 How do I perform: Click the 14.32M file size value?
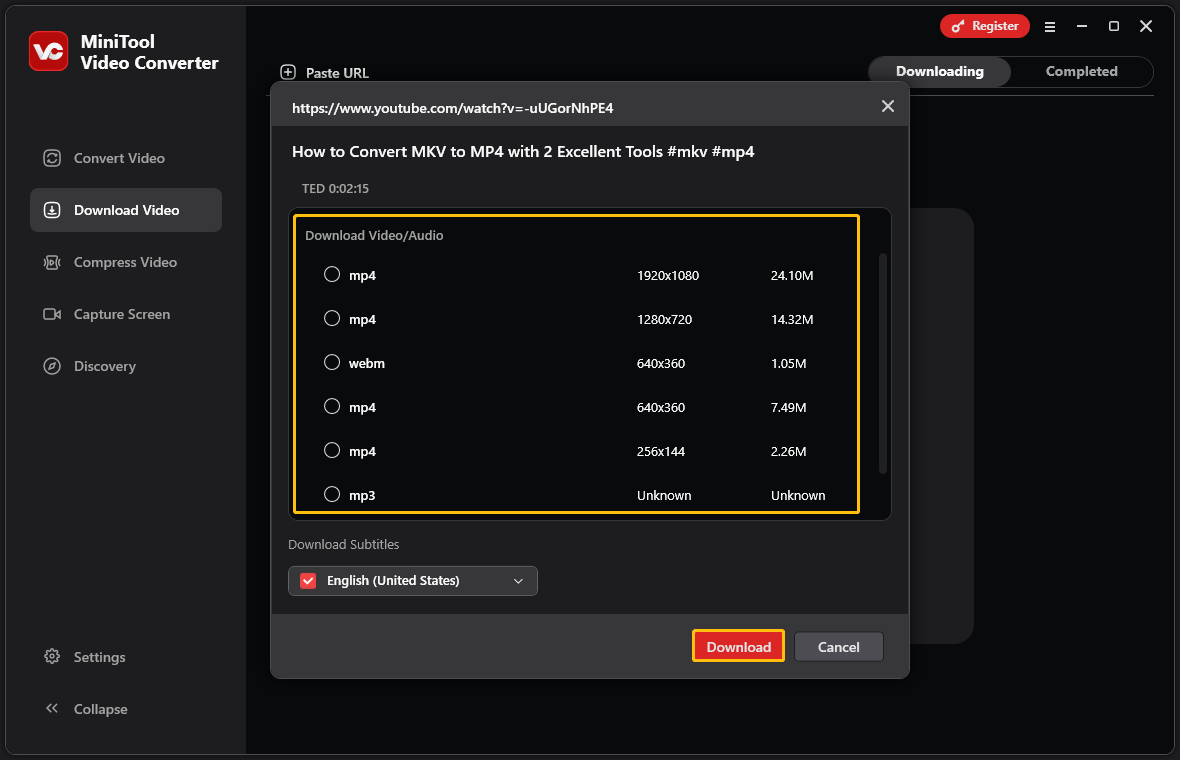coord(792,320)
